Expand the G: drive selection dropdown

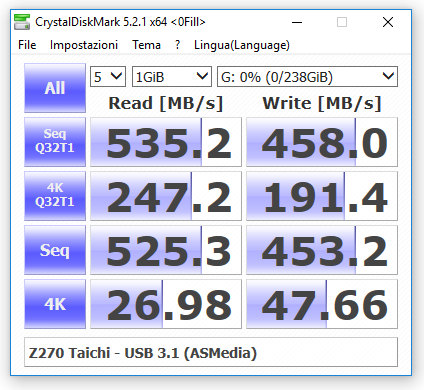(307, 77)
